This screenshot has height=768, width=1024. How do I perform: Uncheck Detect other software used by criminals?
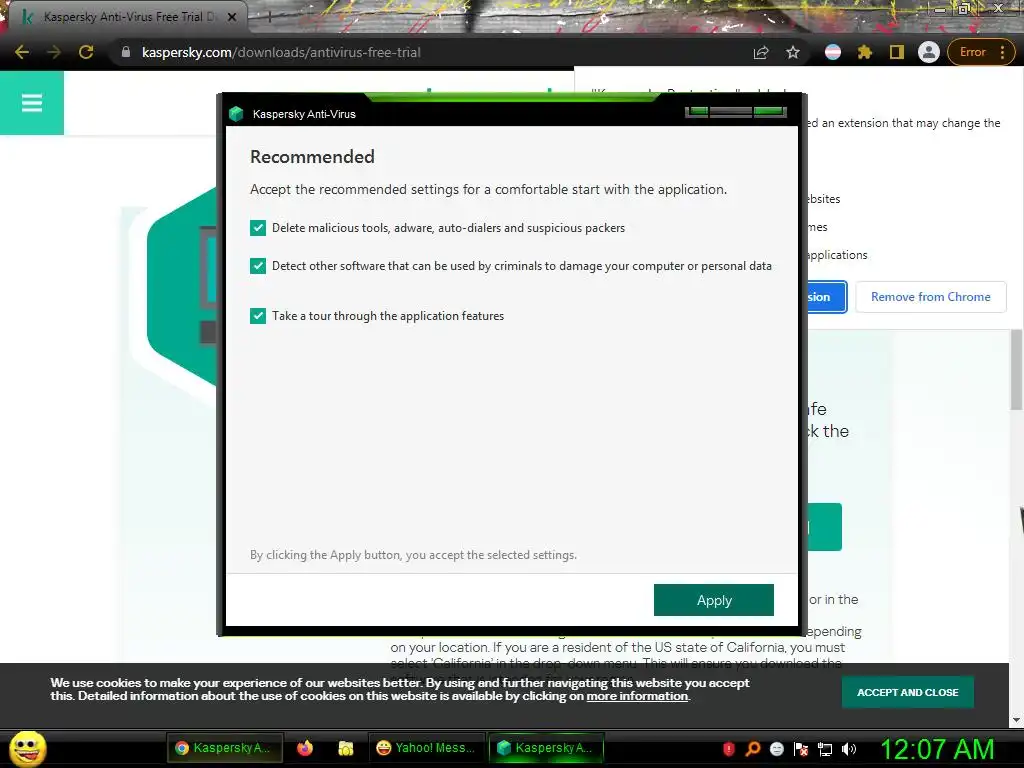click(x=258, y=266)
